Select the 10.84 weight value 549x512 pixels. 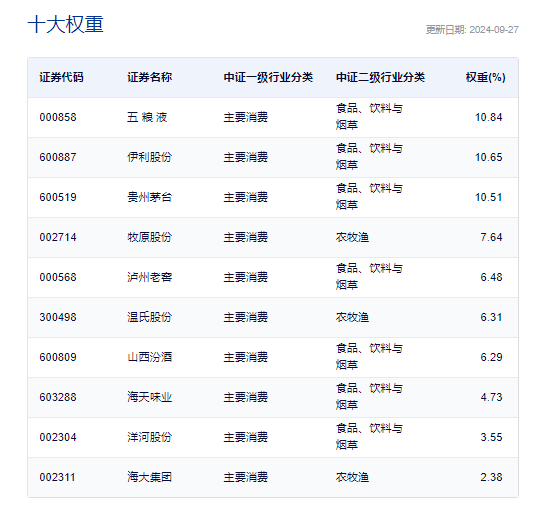[x=488, y=117]
